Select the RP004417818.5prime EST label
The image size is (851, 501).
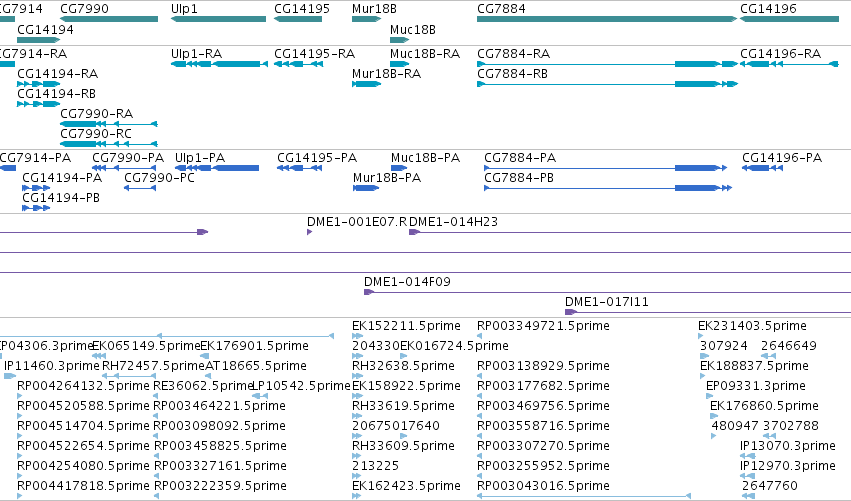pyautogui.click(x=84, y=487)
